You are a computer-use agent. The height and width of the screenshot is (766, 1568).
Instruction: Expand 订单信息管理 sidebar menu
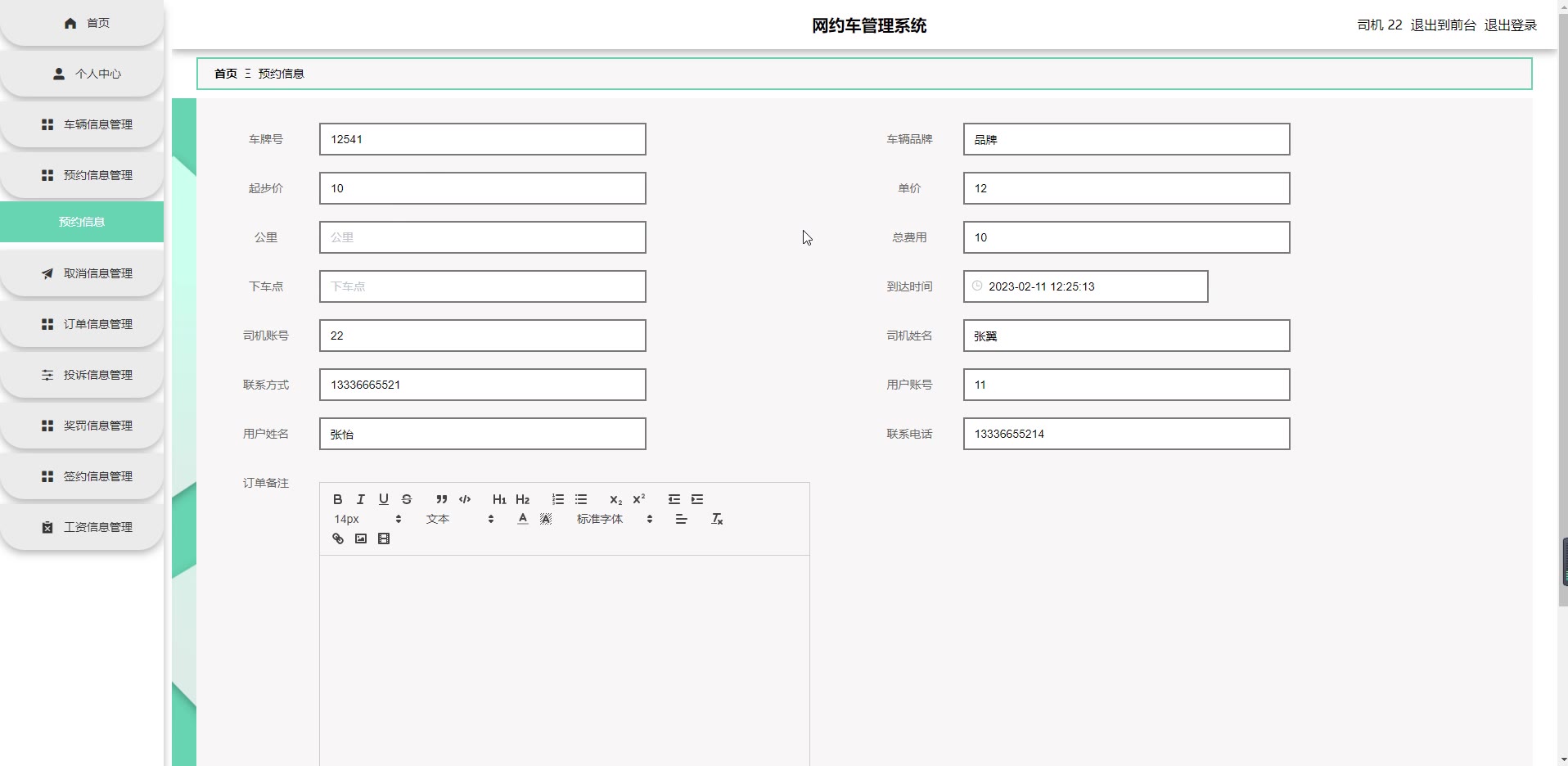82,324
